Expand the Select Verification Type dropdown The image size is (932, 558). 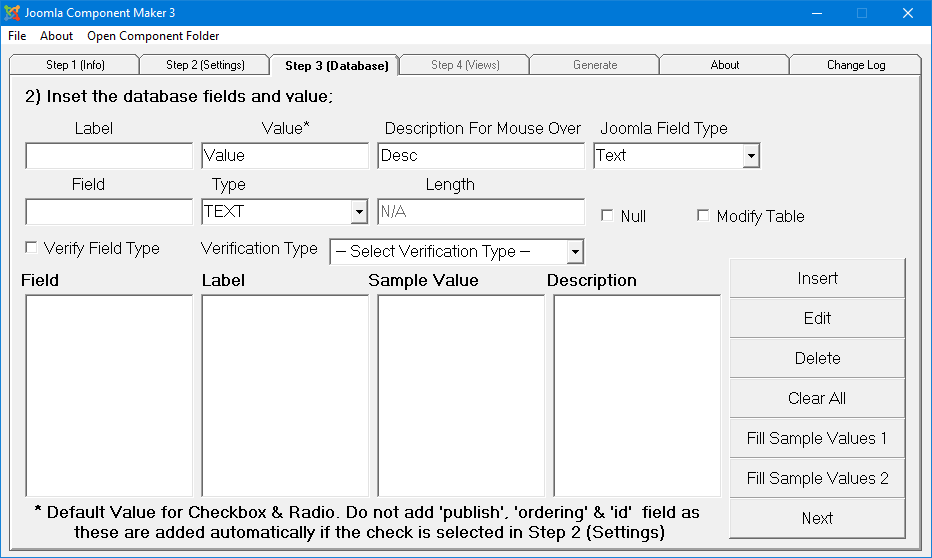[575, 251]
